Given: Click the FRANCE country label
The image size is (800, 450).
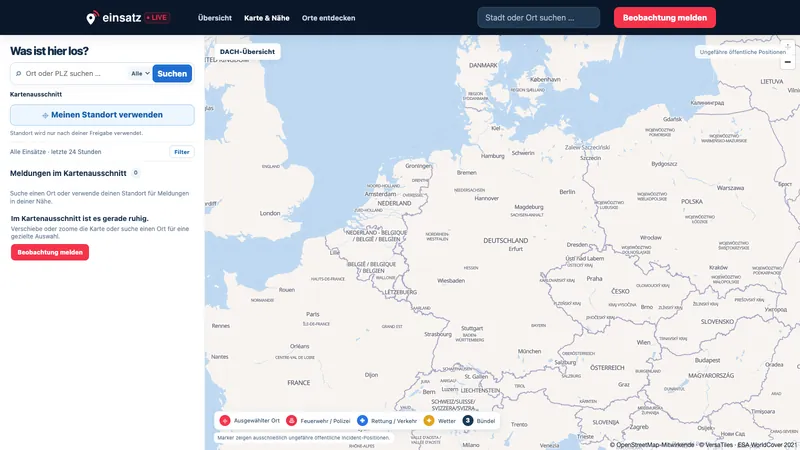Looking at the screenshot, I should tap(298, 383).
